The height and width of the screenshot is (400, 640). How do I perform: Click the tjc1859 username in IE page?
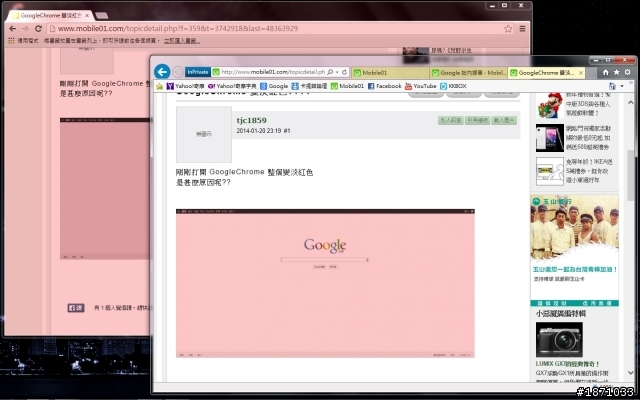pos(251,120)
